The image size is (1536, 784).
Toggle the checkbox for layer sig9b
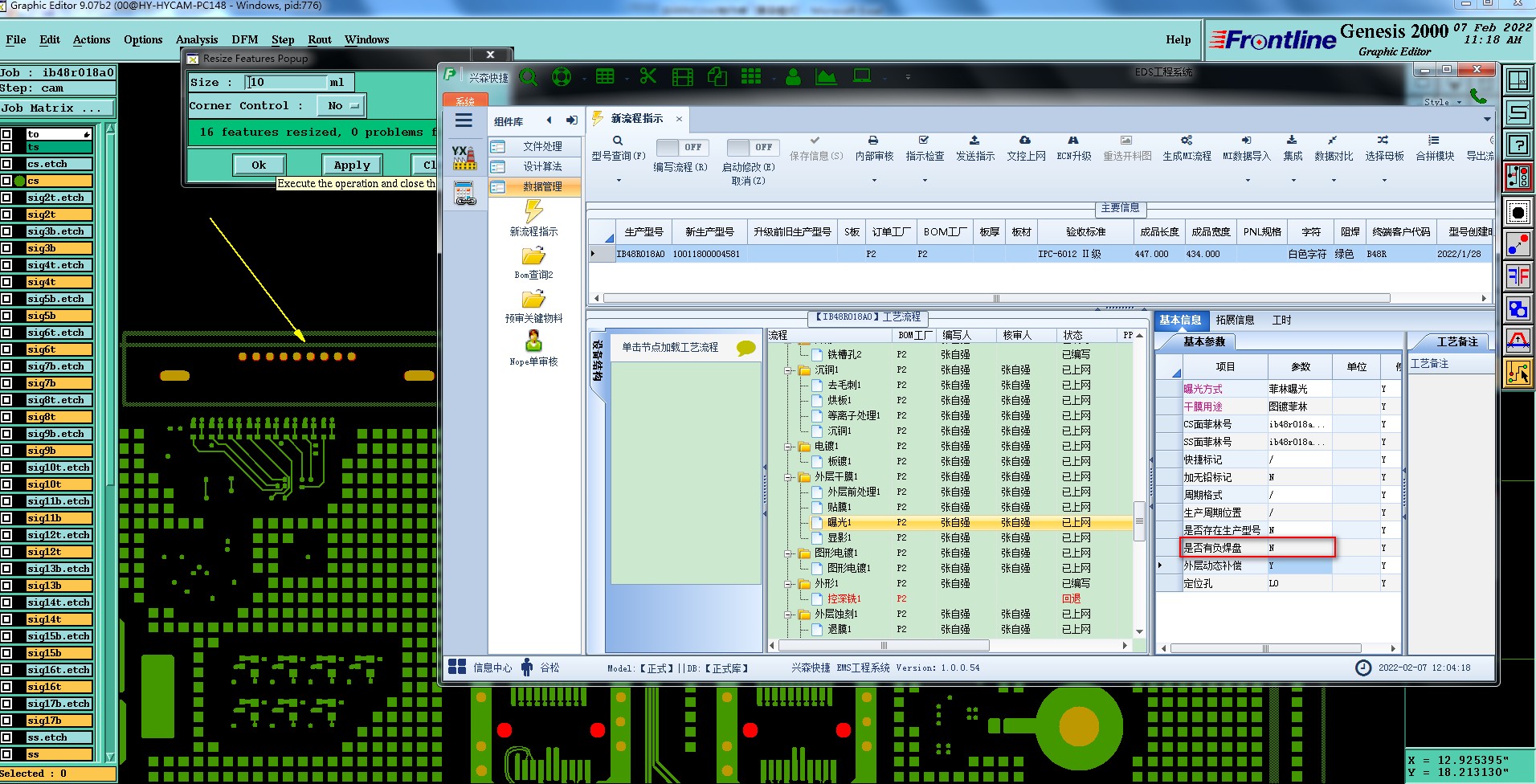6,451
